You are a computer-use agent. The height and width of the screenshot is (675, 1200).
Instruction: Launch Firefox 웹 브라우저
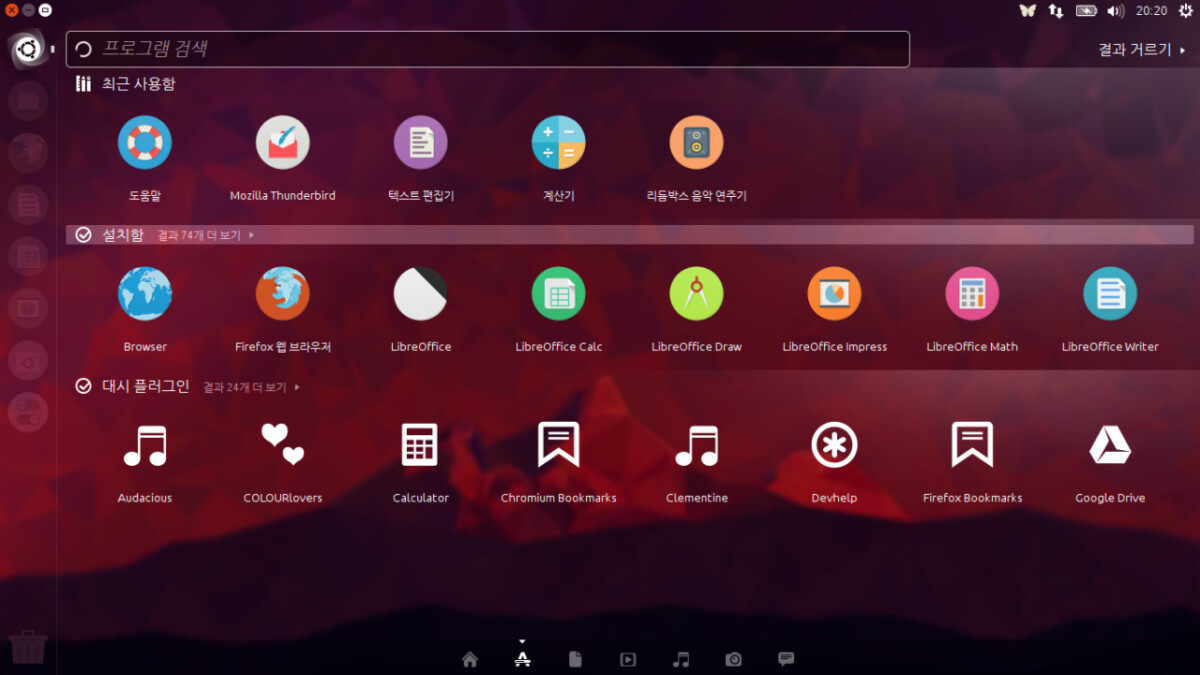tap(283, 294)
